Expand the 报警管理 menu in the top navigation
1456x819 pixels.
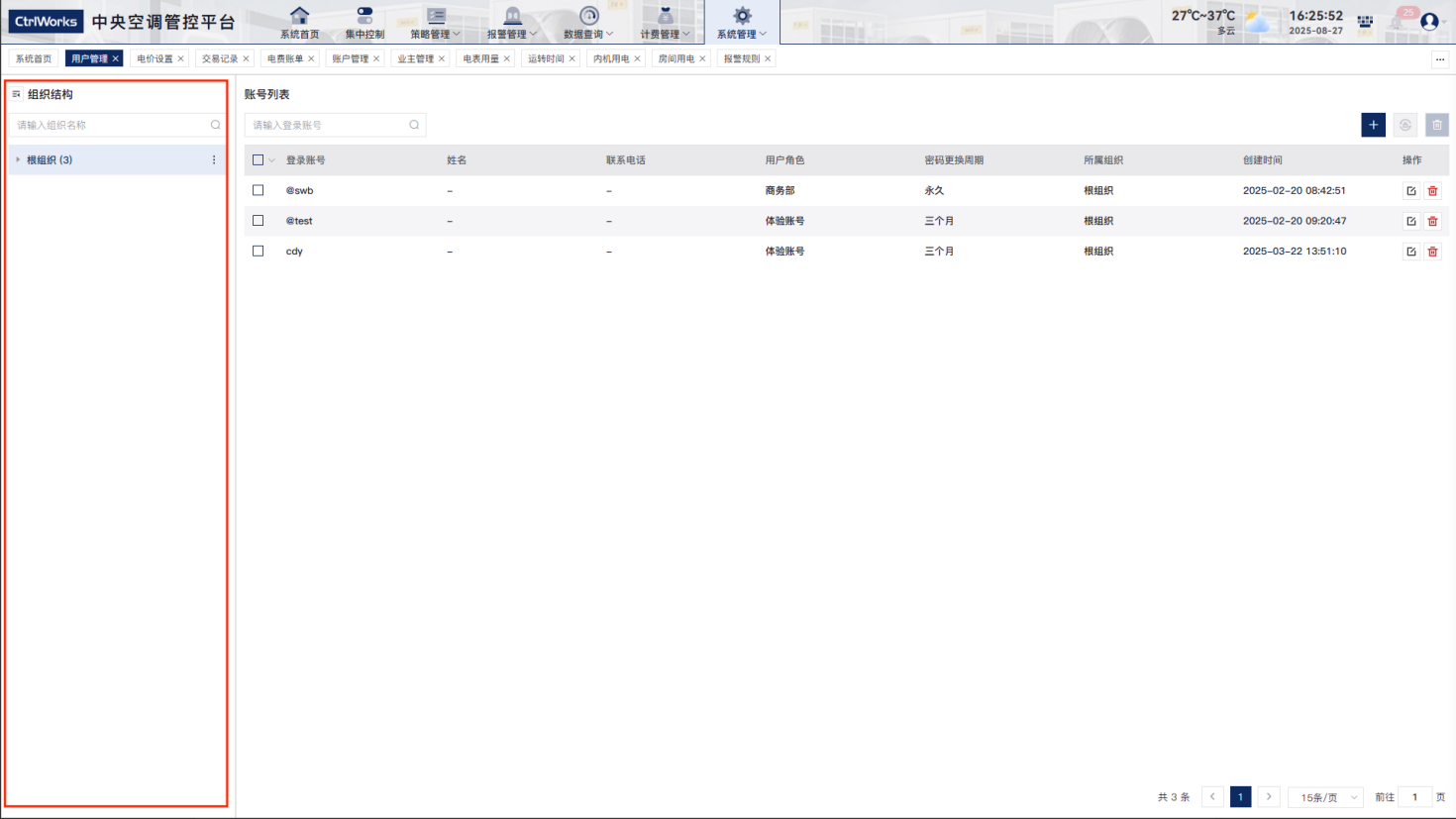[x=511, y=22]
